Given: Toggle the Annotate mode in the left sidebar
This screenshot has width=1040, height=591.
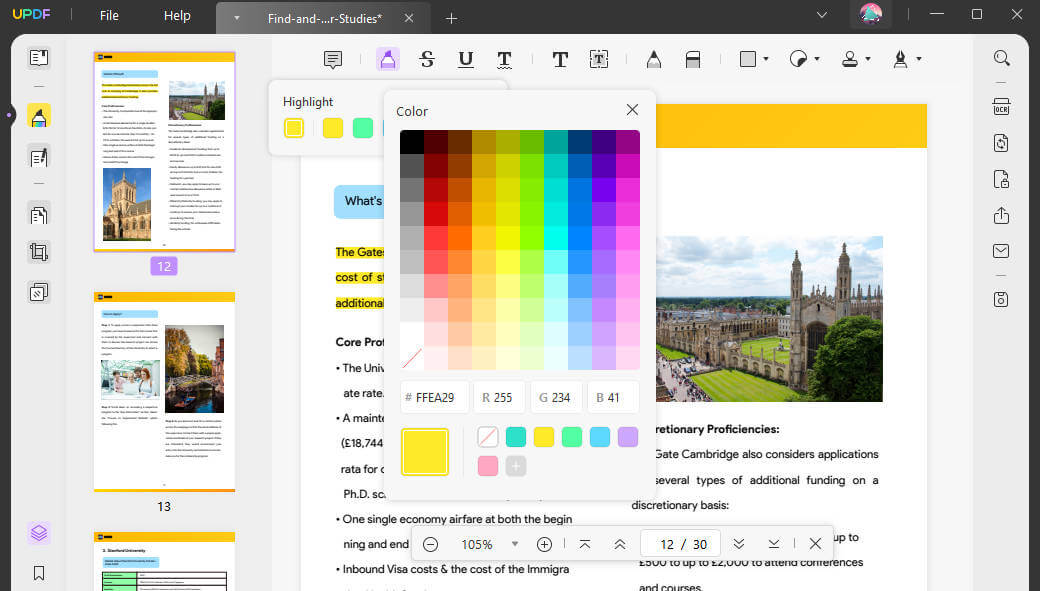Looking at the screenshot, I should tap(38, 116).
